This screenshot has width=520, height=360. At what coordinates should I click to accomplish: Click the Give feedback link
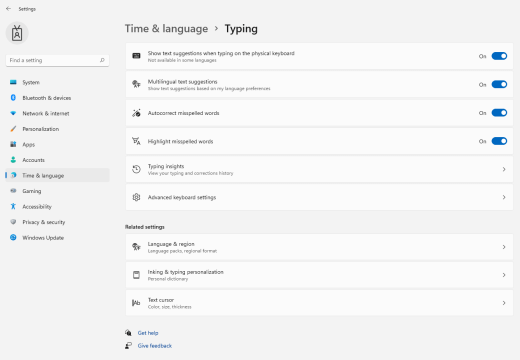point(155,346)
